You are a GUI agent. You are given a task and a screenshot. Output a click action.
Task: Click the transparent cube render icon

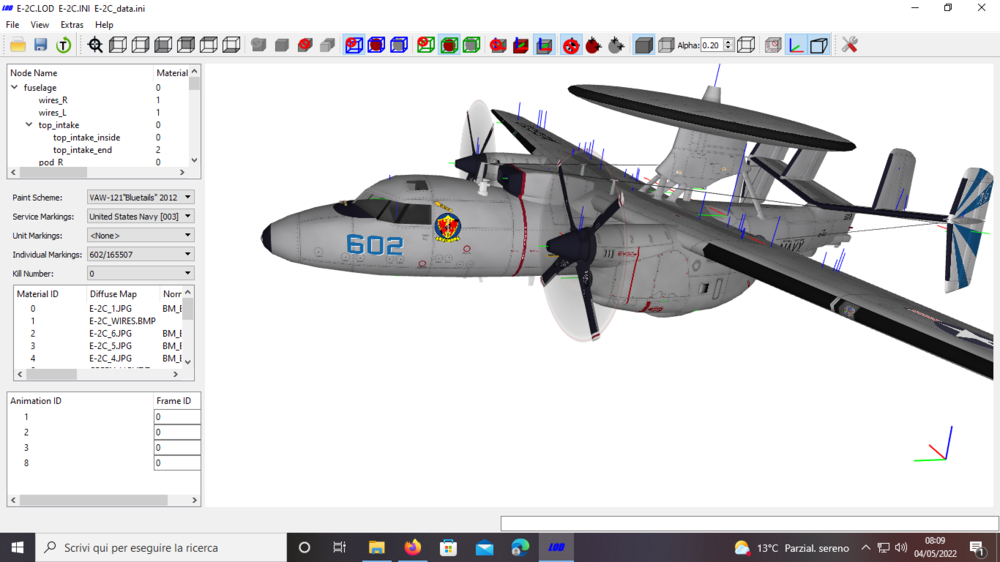[666, 45]
